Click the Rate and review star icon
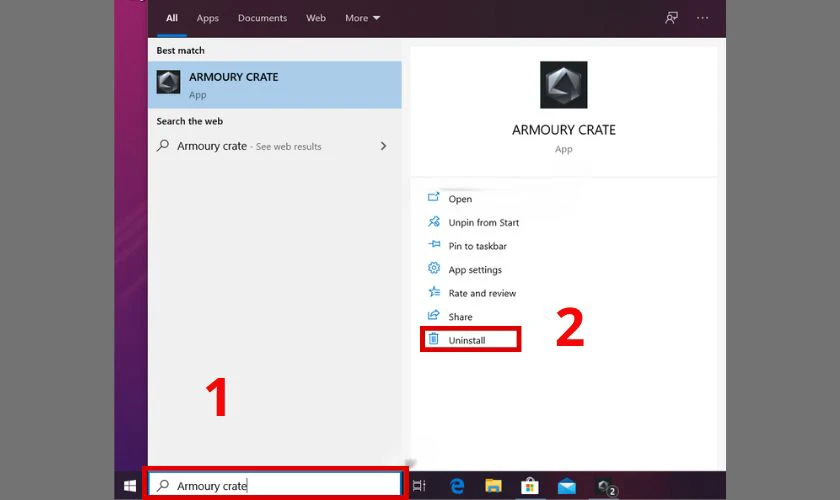Viewport: 840px width, 500px height. point(433,292)
